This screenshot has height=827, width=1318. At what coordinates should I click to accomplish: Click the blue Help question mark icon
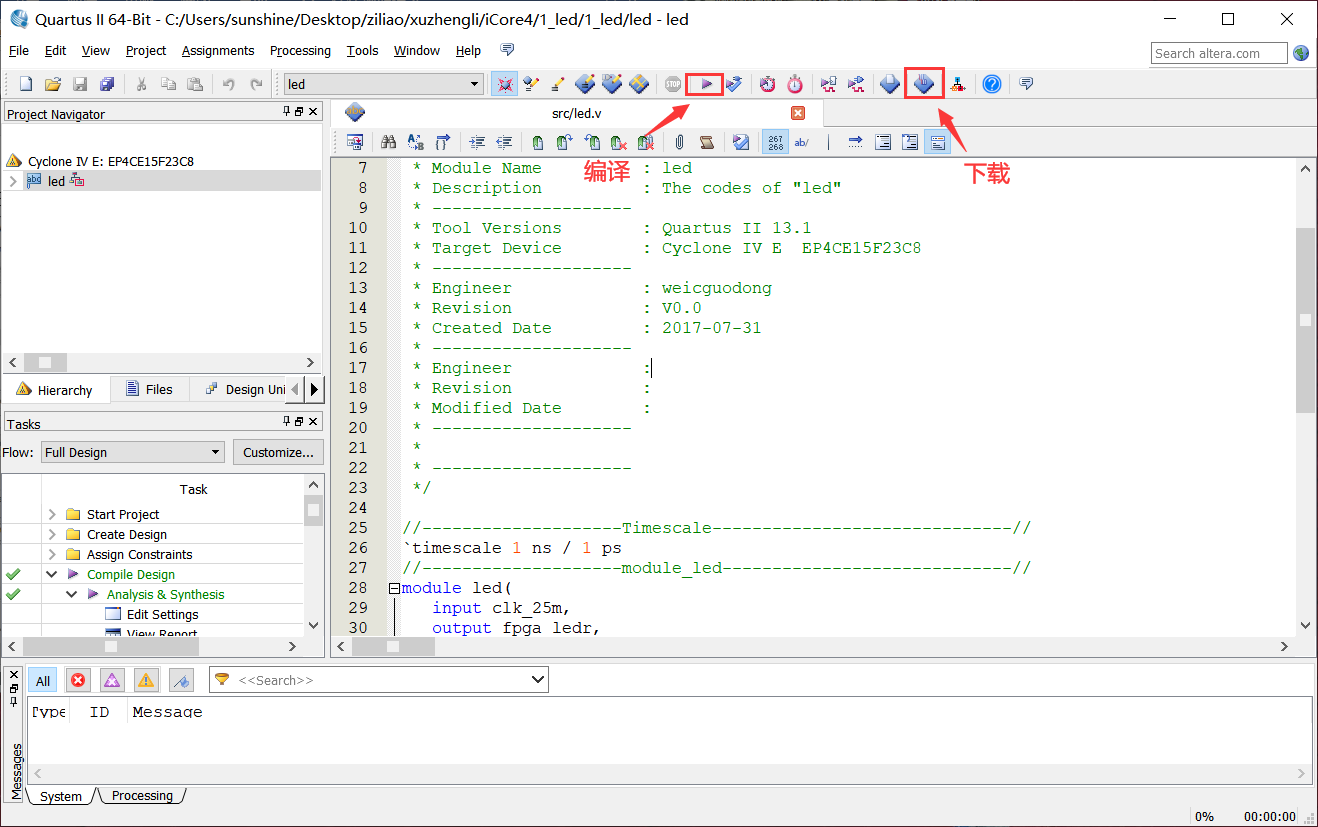[x=991, y=84]
